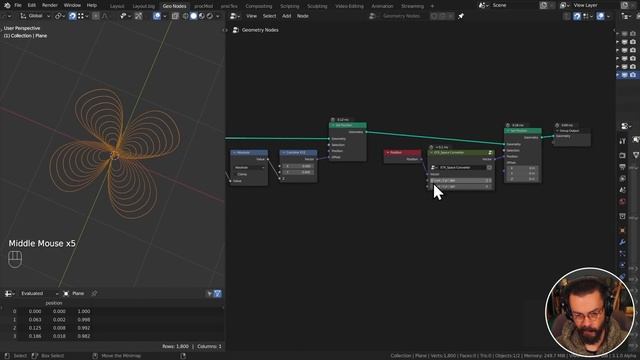Screen dimensions: 640x360
Task: Switch to the Layout workspace tab
Action: click(x=117, y=6)
